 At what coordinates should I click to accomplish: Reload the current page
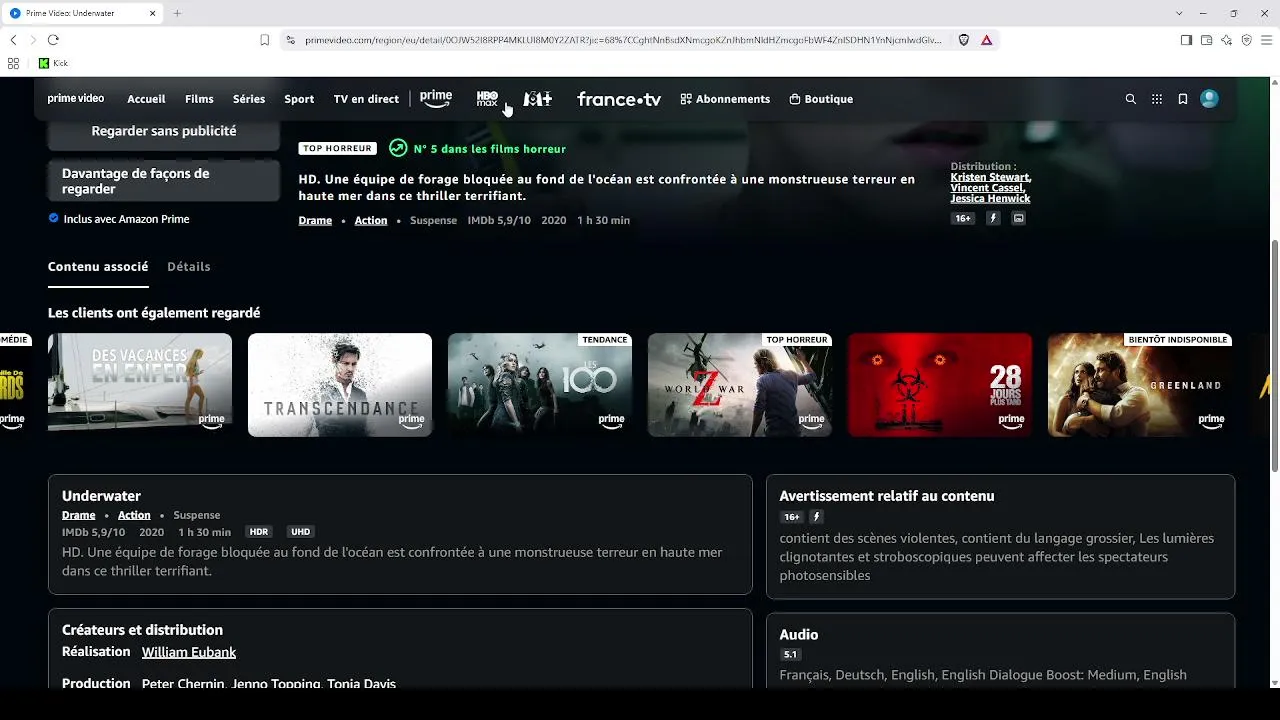click(x=53, y=40)
